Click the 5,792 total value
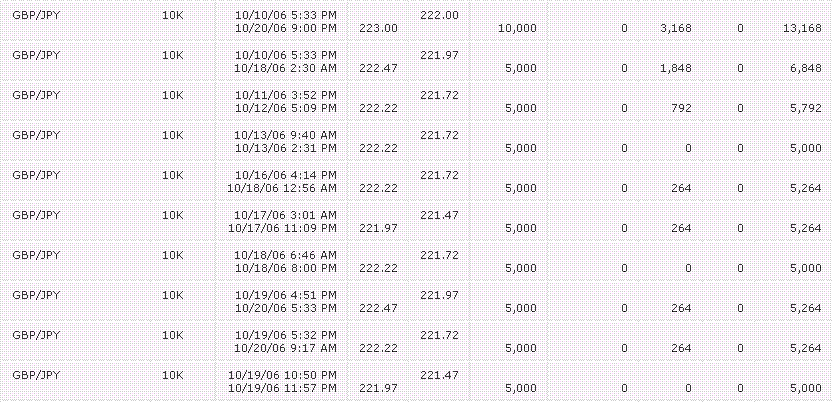This screenshot has width=832, height=402. [805, 108]
